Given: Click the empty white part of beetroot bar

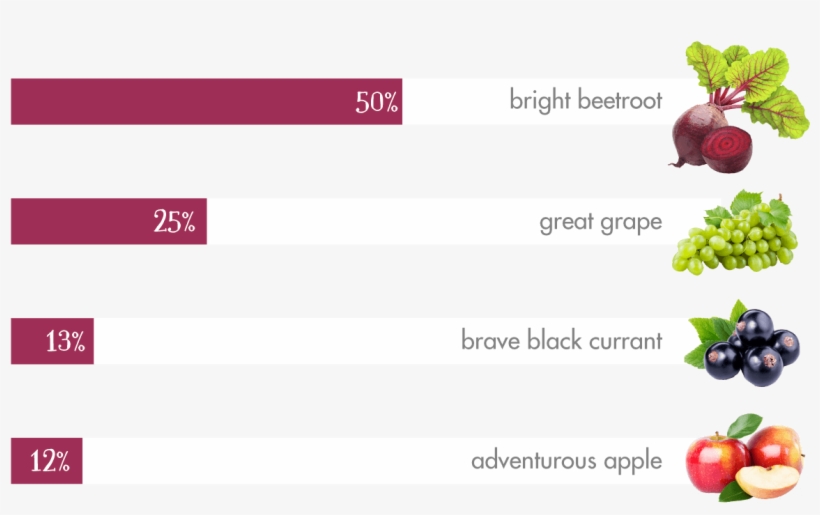Looking at the screenshot, I should (539, 101).
